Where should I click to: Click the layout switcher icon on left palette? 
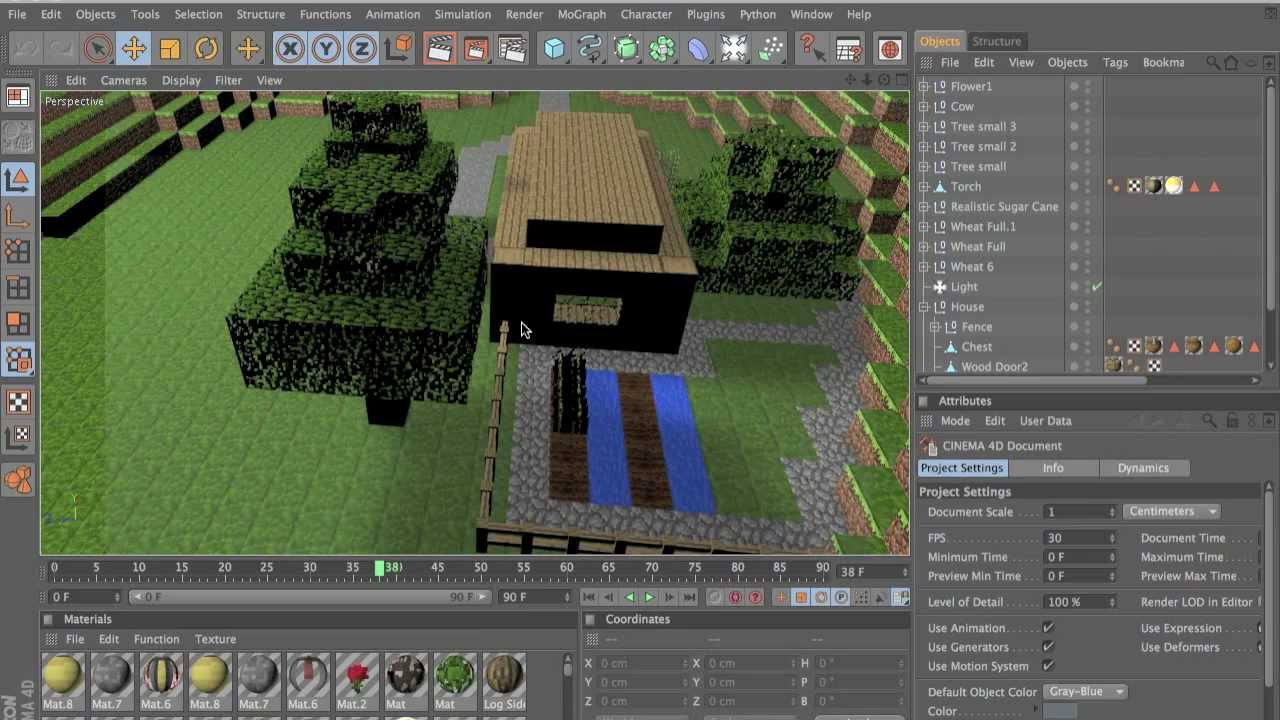coord(18,97)
